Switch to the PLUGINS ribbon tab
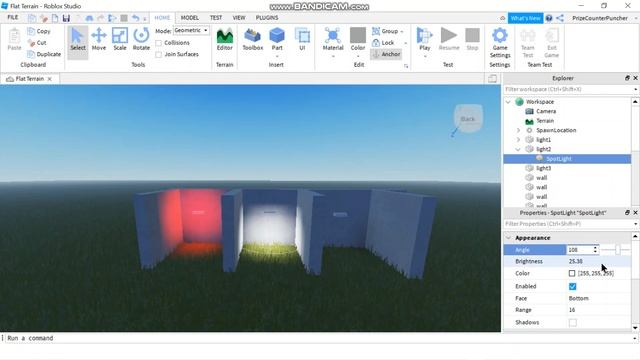Viewport: 640px width, 360px height. pyautogui.click(x=267, y=18)
